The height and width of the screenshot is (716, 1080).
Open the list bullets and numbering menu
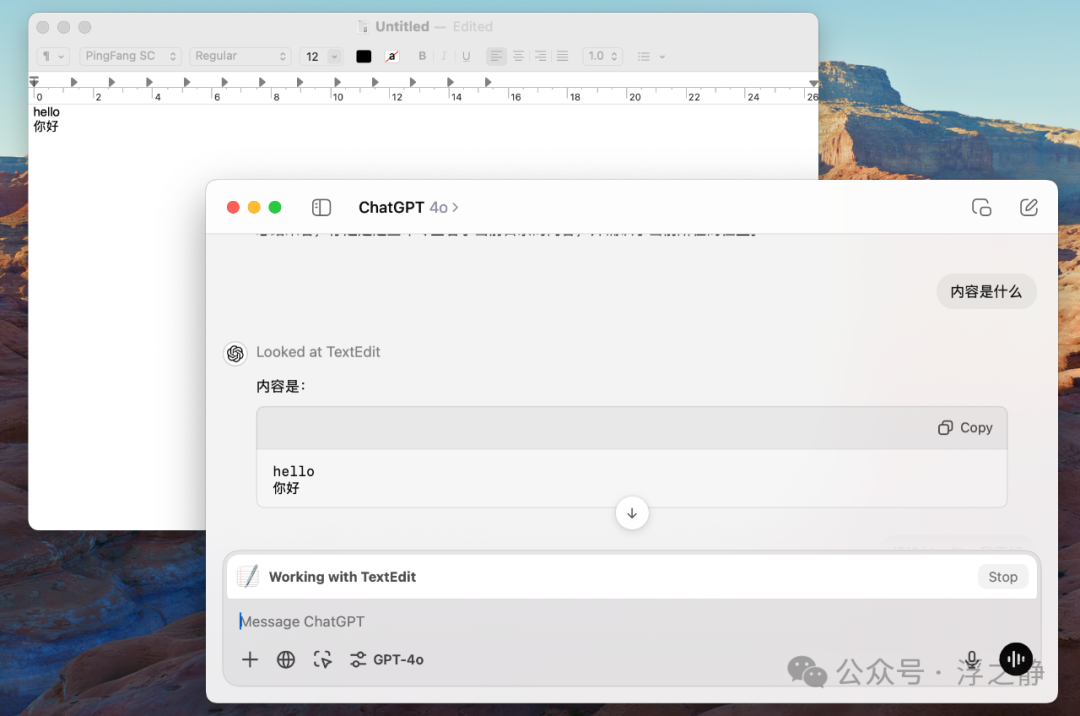[x=651, y=56]
